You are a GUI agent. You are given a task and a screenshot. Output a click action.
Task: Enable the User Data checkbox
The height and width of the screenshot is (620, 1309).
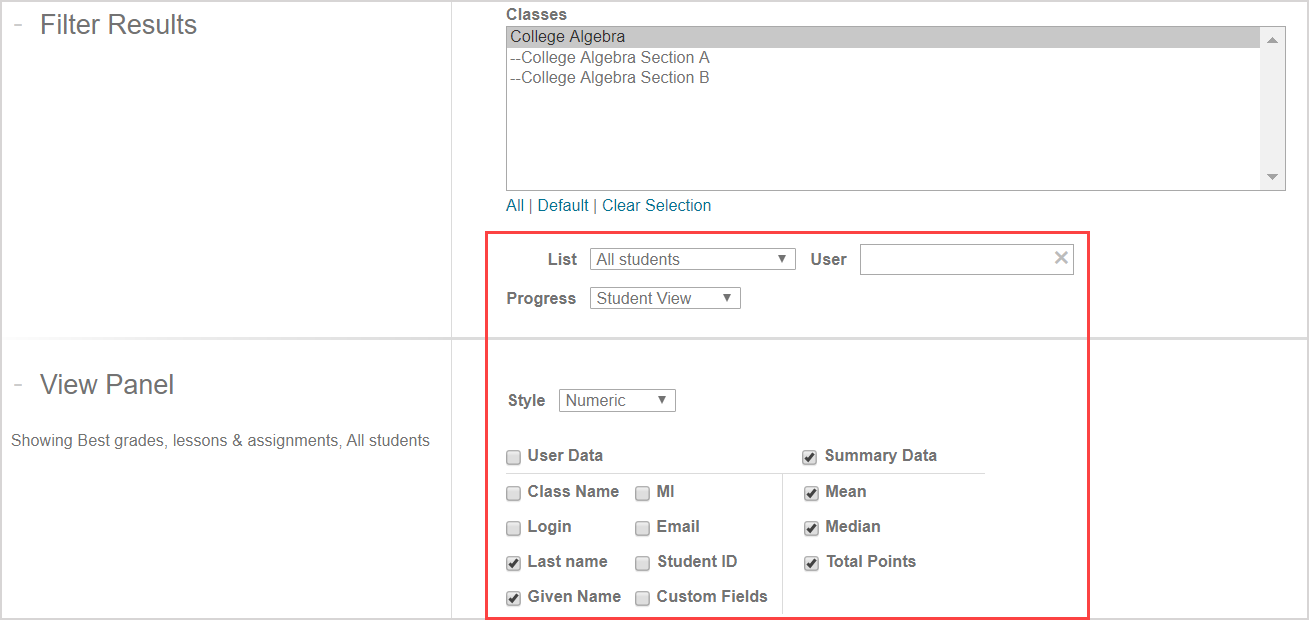coord(513,457)
